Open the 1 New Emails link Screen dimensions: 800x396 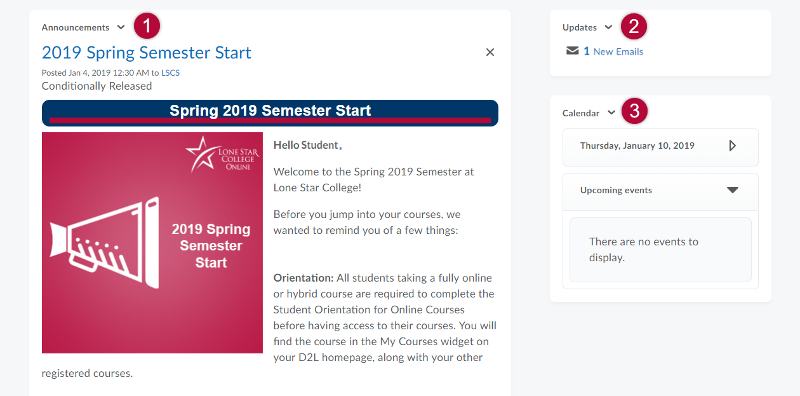[613, 52]
